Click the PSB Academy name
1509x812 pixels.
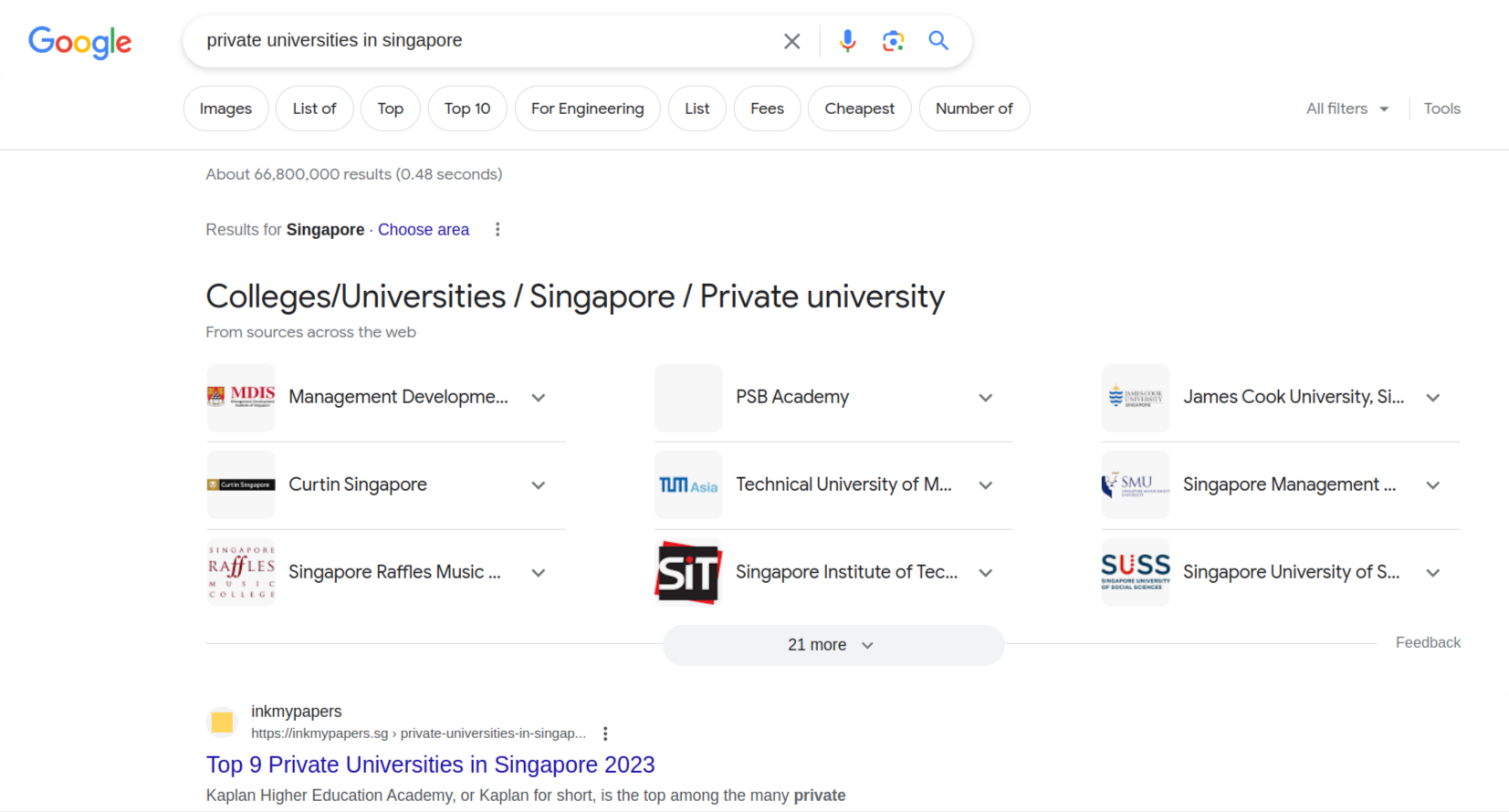point(792,397)
